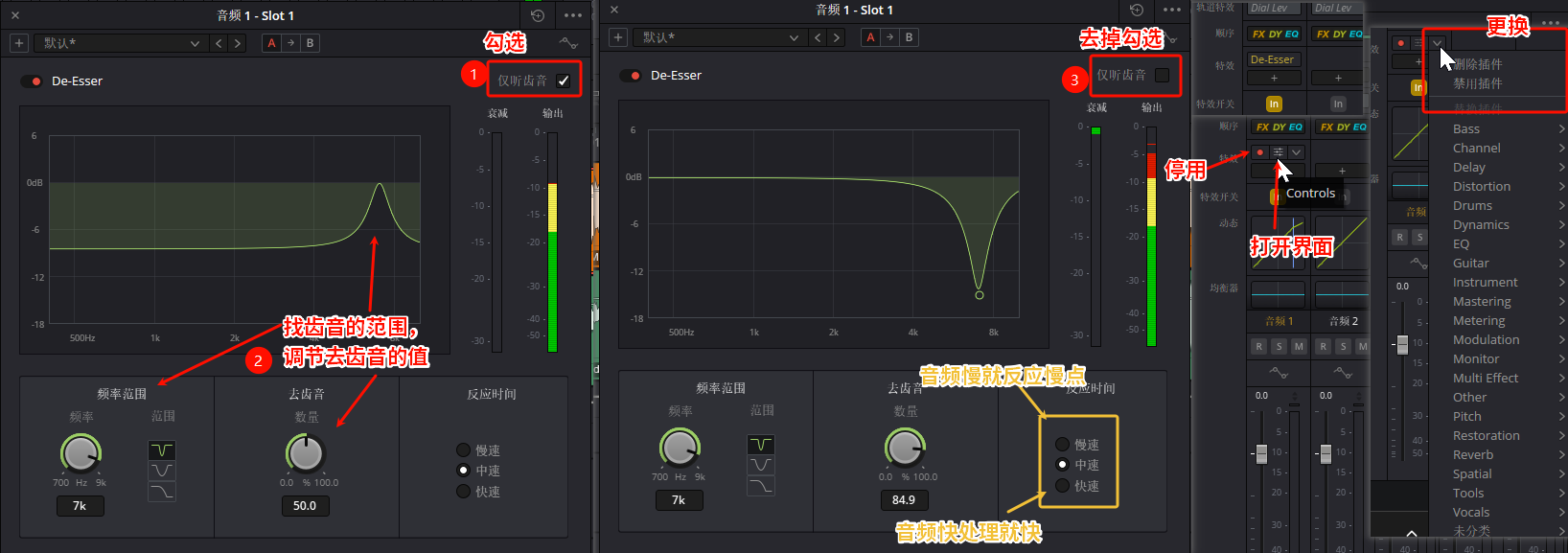Select the B comparison state in left window
Screen dimensions: 1568x553
pyautogui.click(x=310, y=43)
